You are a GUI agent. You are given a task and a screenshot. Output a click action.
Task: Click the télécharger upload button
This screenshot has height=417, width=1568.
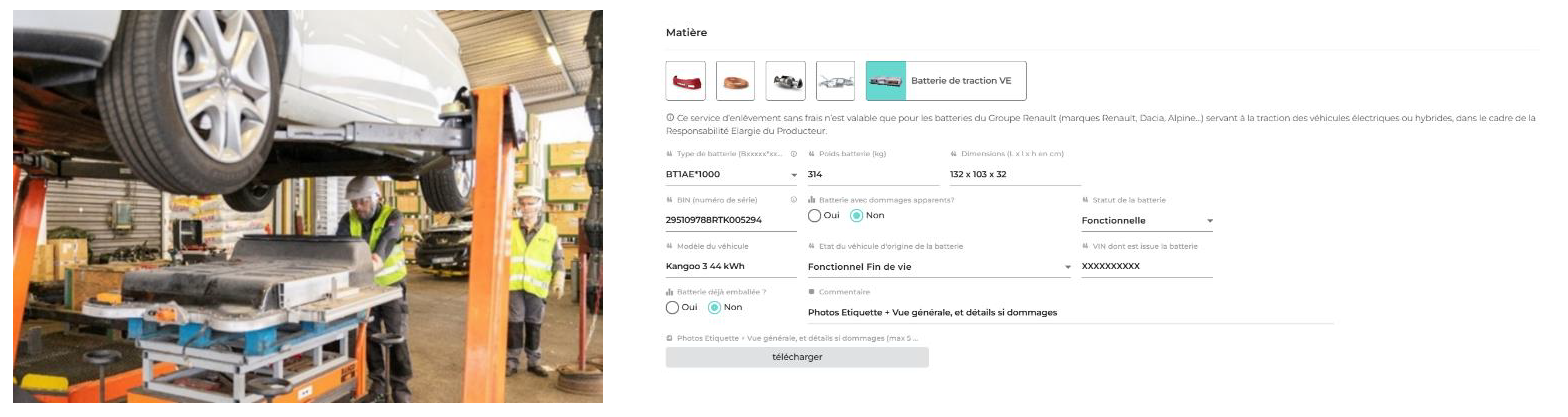797,357
